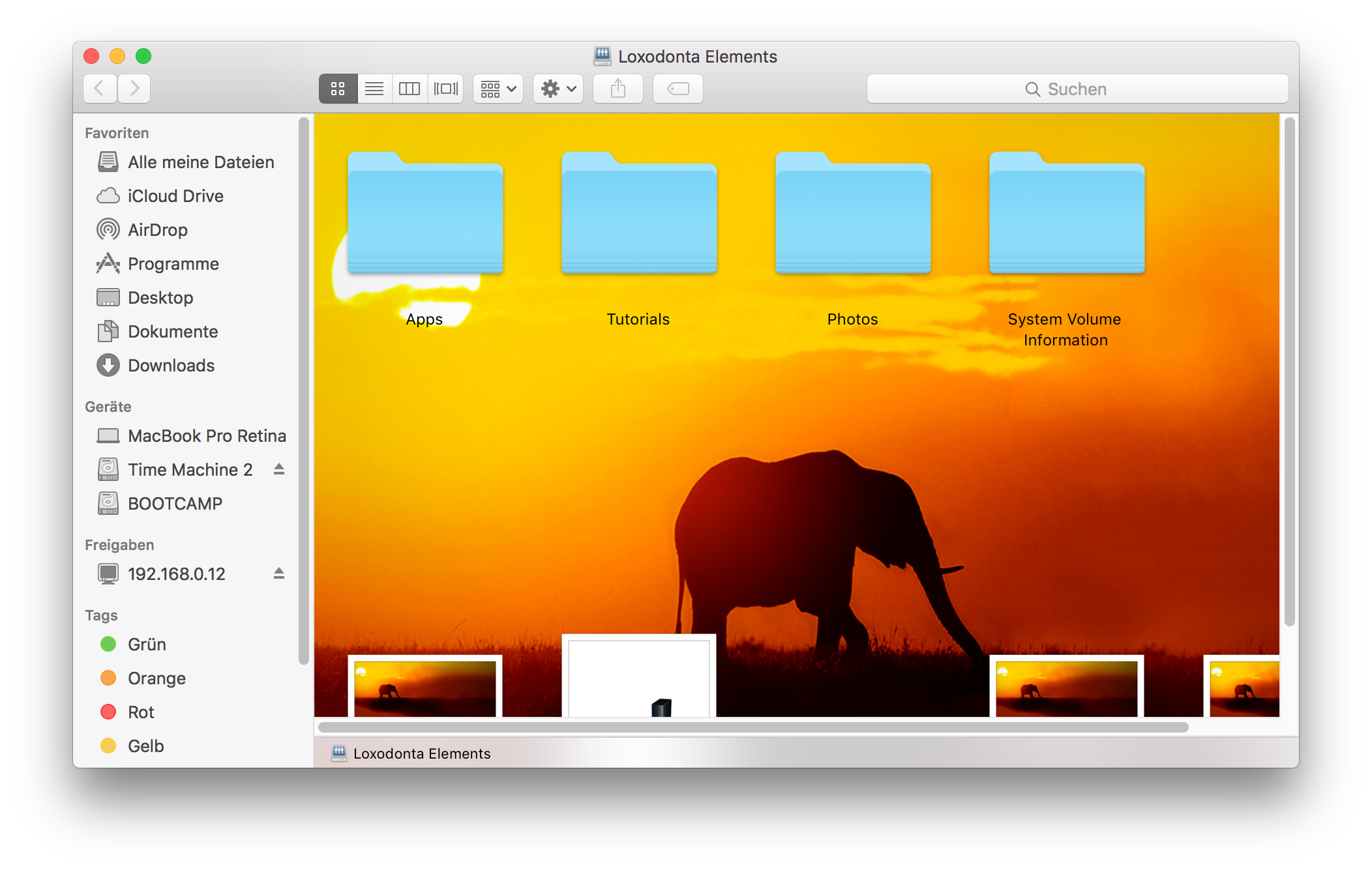Open iCloud Drive in sidebar

[x=175, y=196]
